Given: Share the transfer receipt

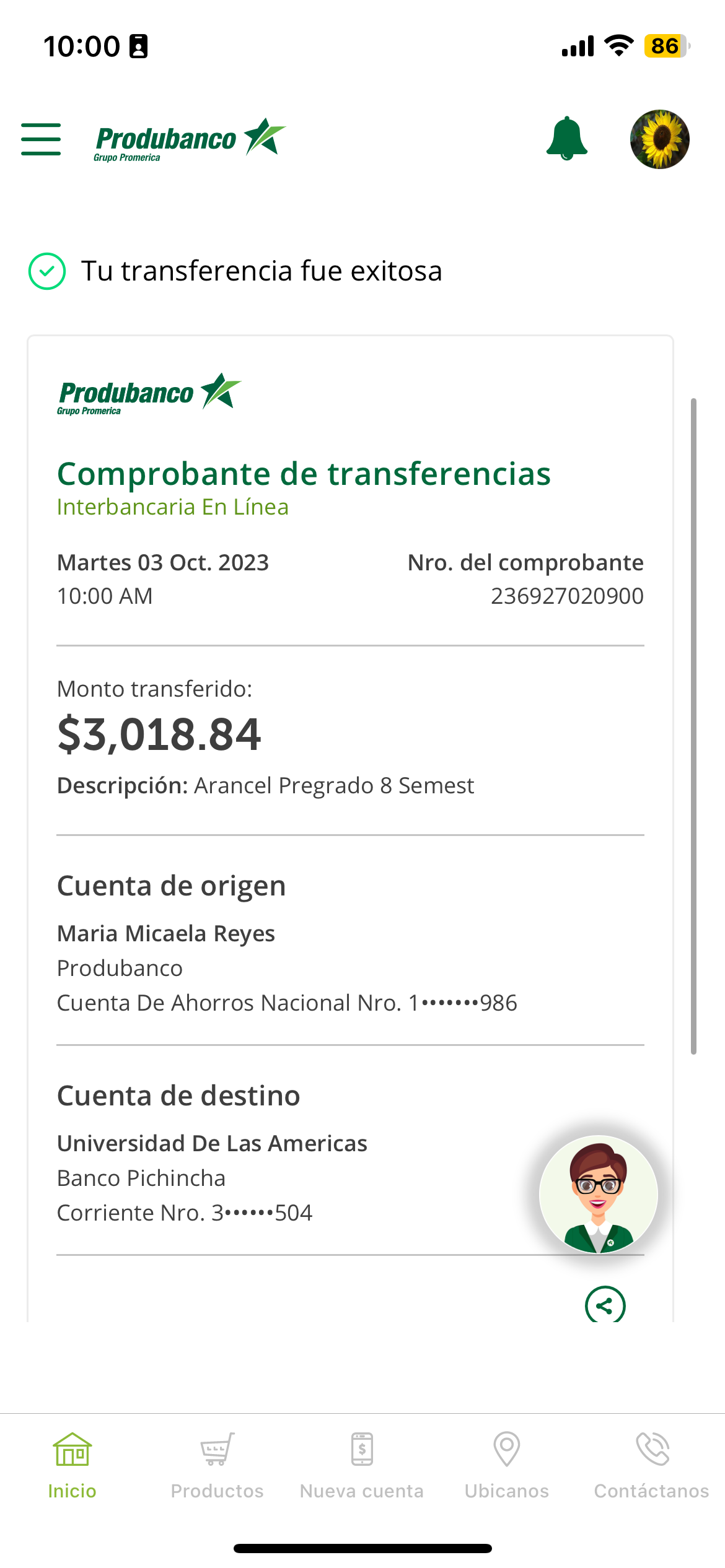Looking at the screenshot, I should point(605,1305).
